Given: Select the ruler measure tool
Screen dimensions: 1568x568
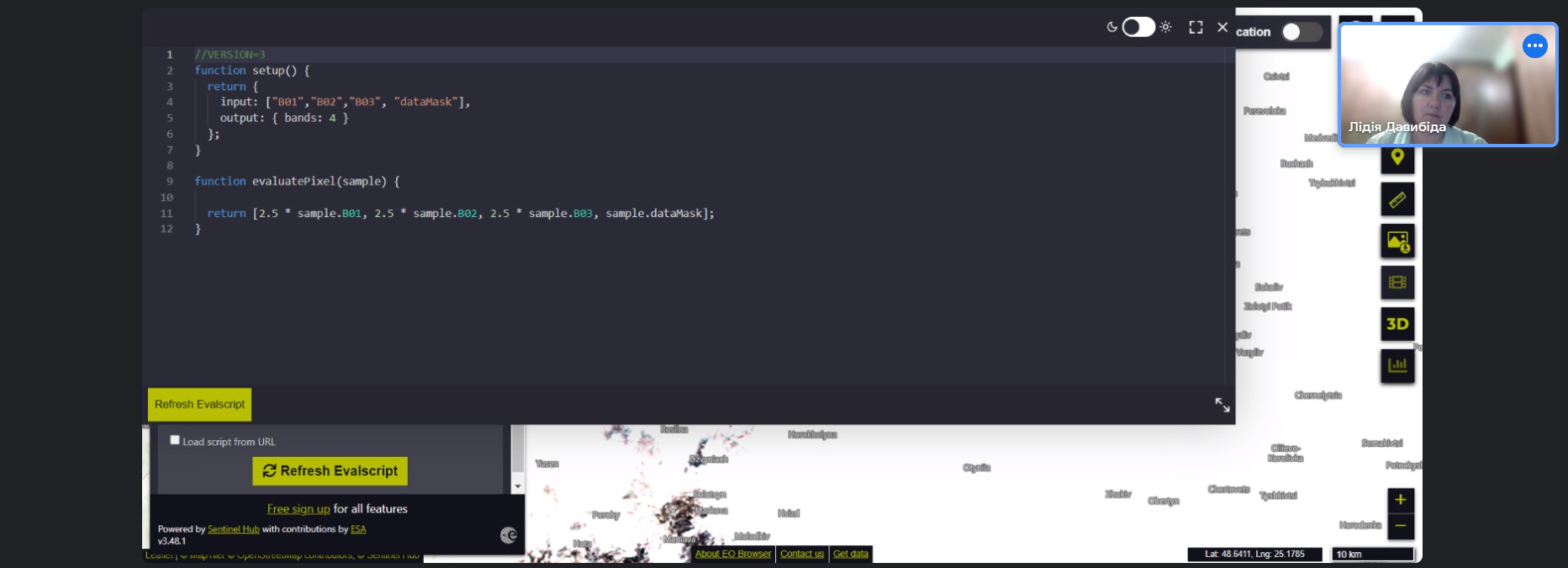Looking at the screenshot, I should pos(1397,199).
